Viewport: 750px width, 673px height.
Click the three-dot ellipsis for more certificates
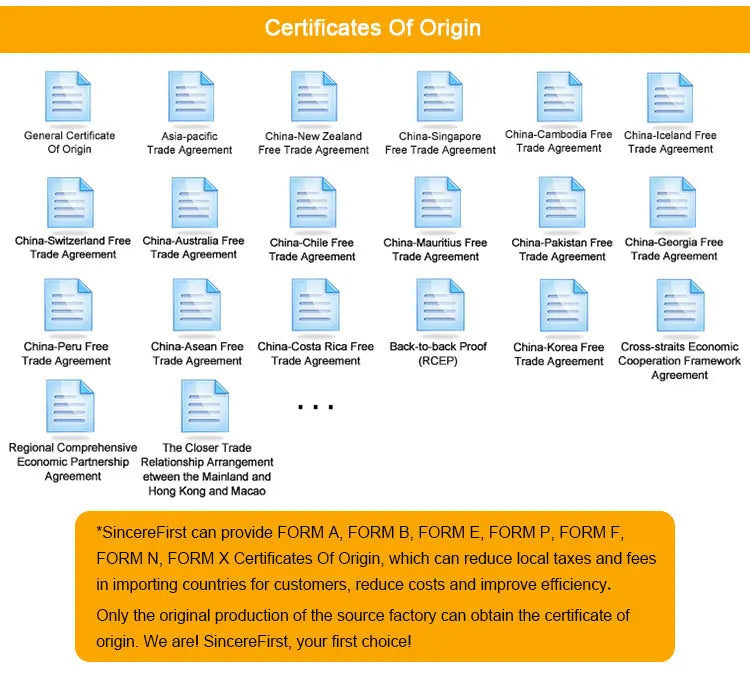pos(315,407)
